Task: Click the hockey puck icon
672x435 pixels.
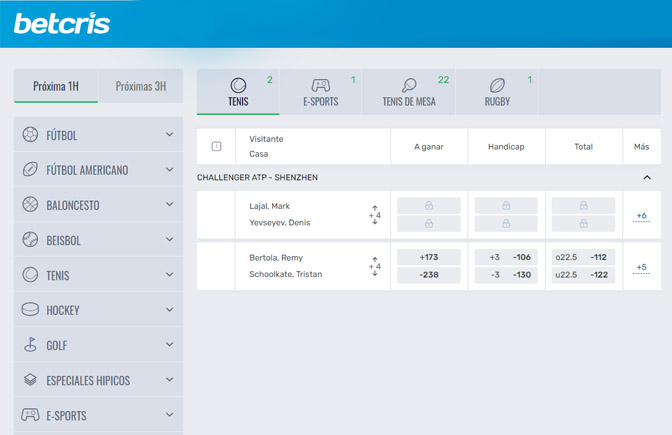Action: (30, 310)
